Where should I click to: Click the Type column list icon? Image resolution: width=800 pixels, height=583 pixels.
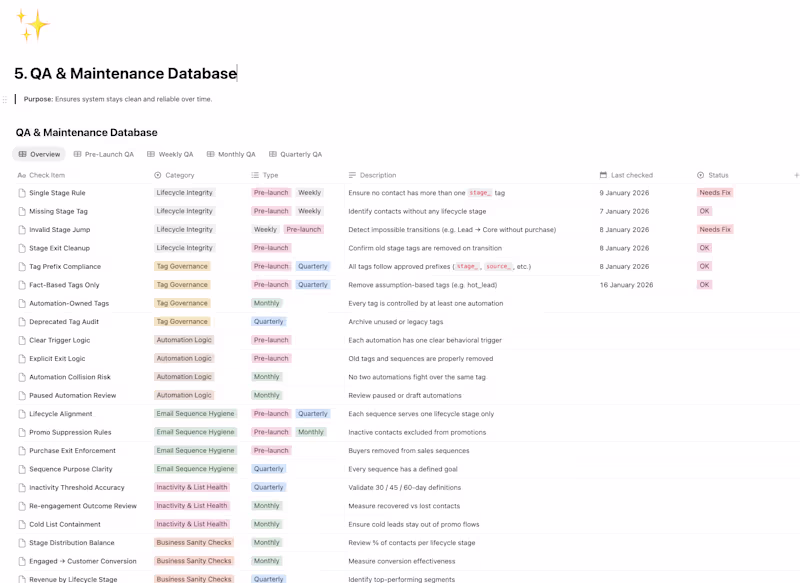click(x=256, y=174)
